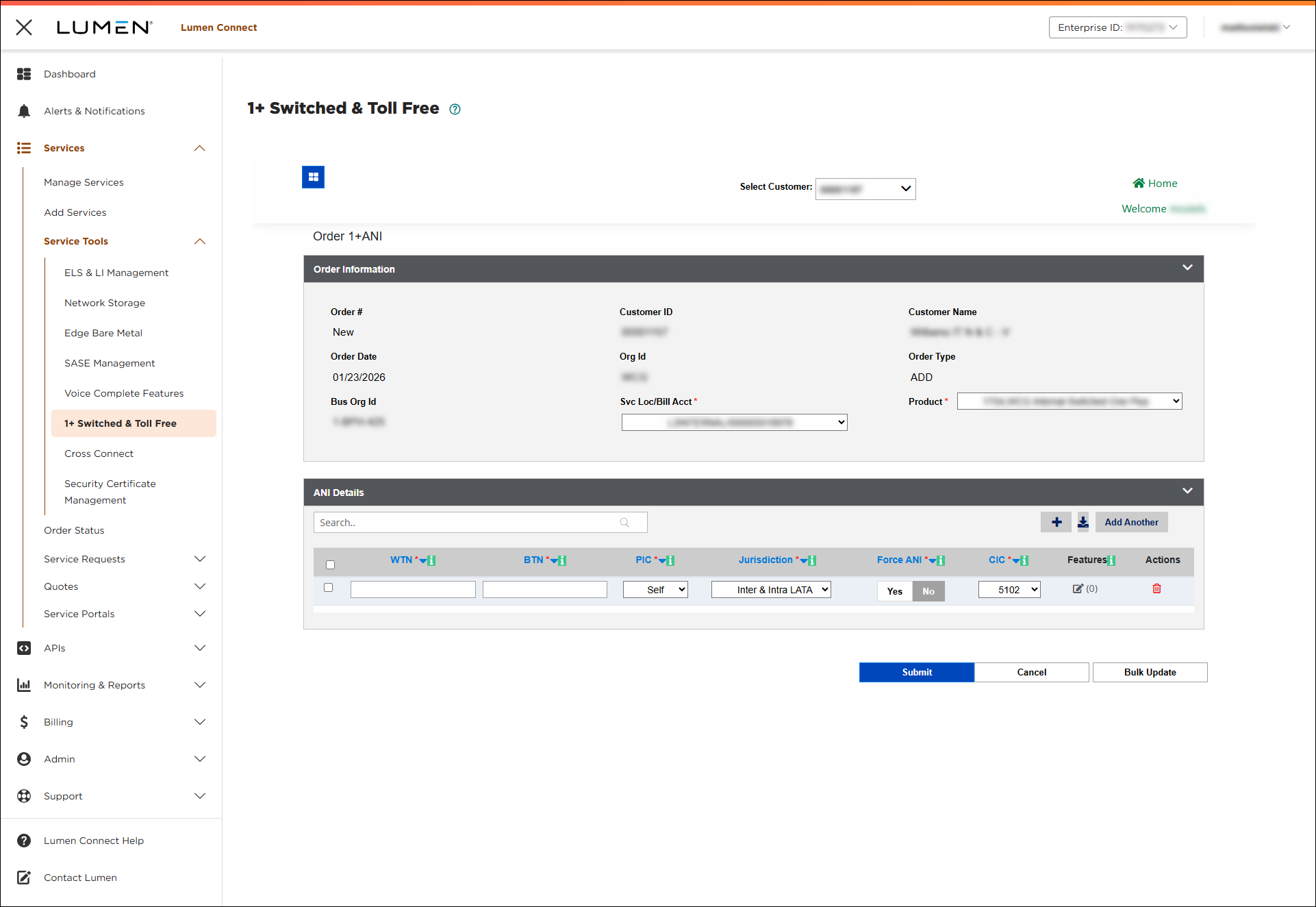Go to ELS & LI Management
This screenshot has width=1316, height=907.
coord(116,273)
